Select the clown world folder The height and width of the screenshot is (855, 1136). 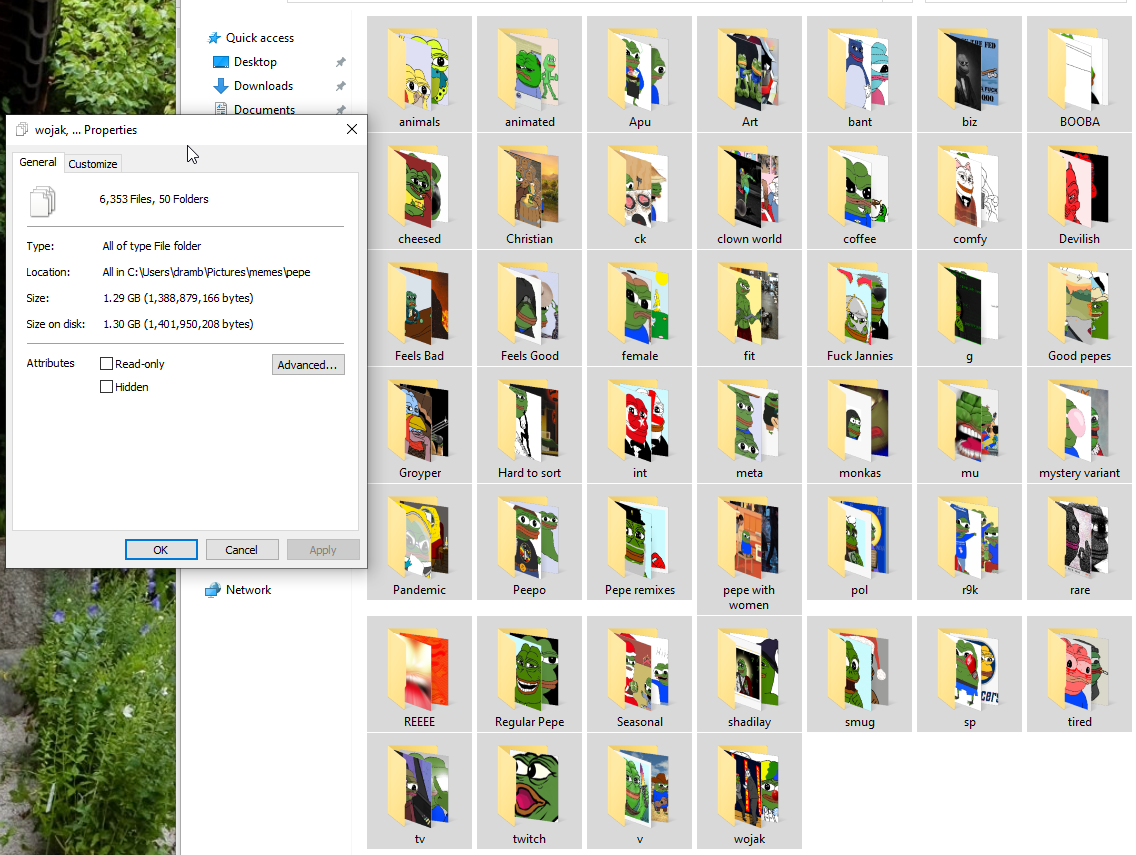point(749,191)
